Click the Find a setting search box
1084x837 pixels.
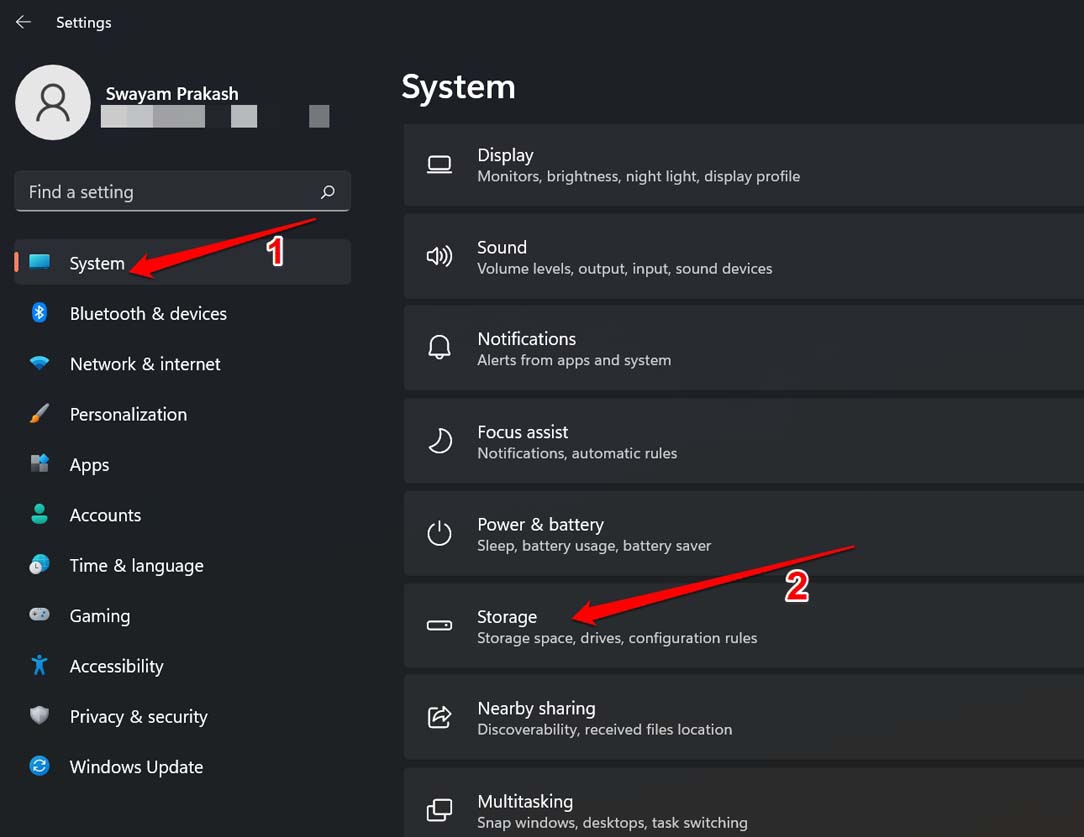coord(182,191)
